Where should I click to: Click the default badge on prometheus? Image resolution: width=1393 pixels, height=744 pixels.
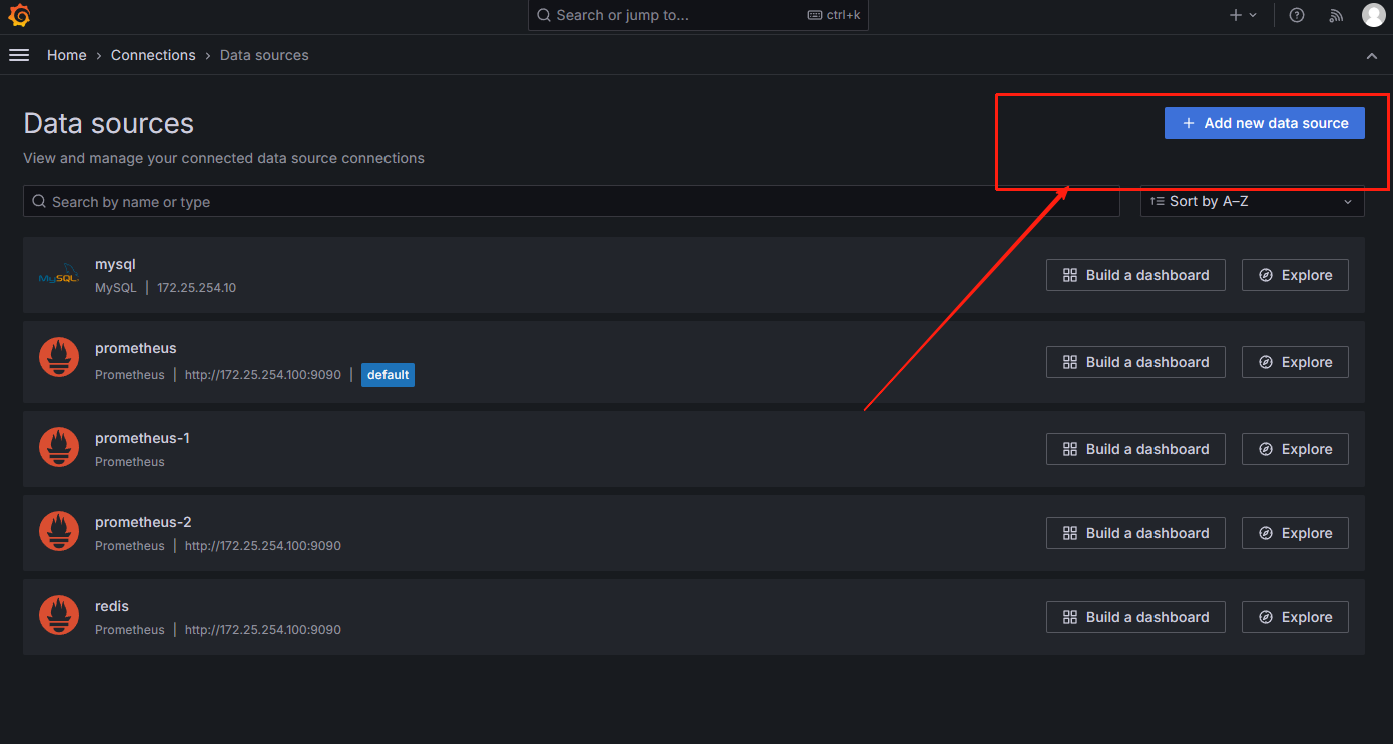click(x=388, y=375)
